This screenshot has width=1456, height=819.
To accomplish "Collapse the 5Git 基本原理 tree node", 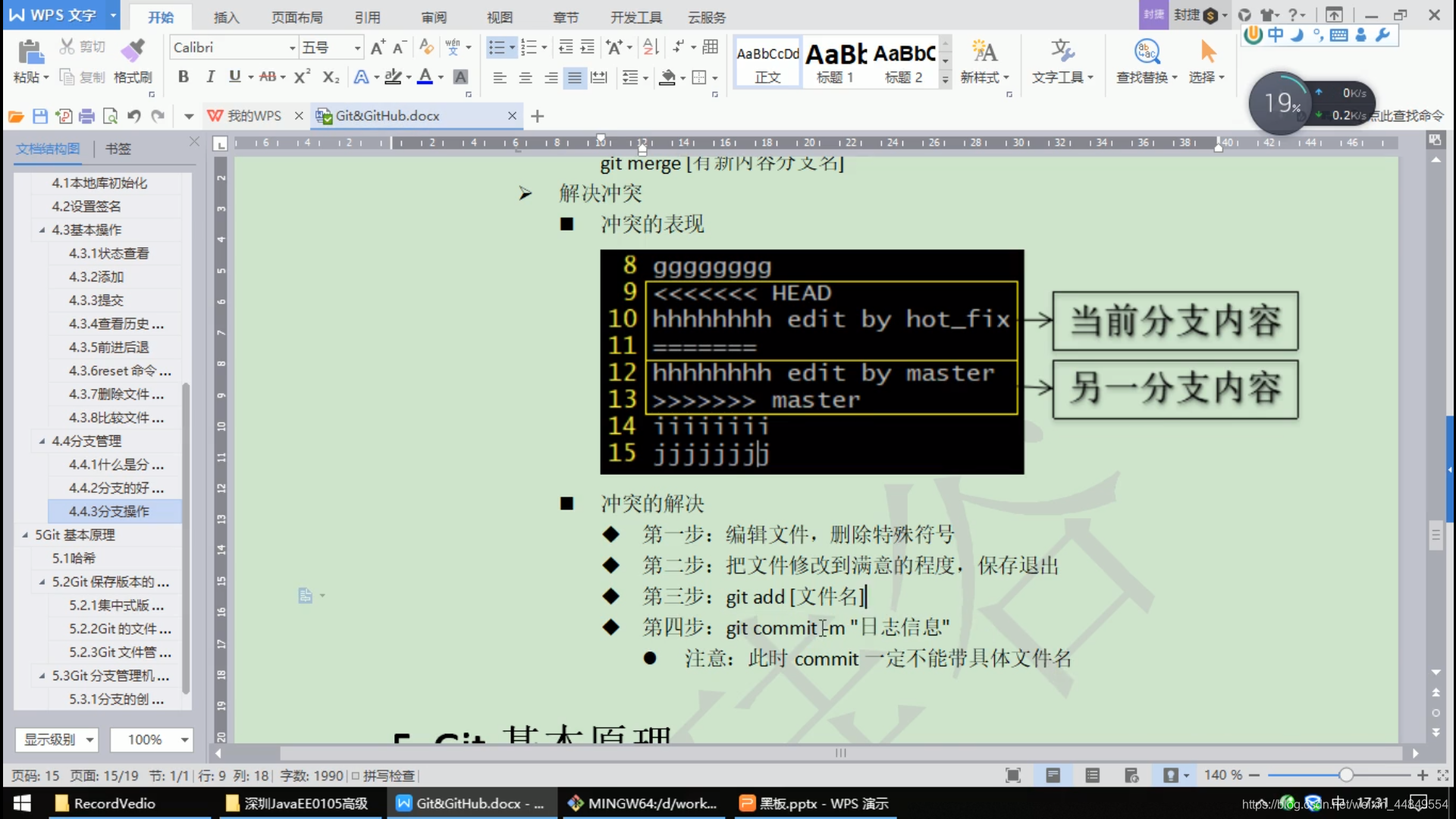I will pyautogui.click(x=25, y=535).
